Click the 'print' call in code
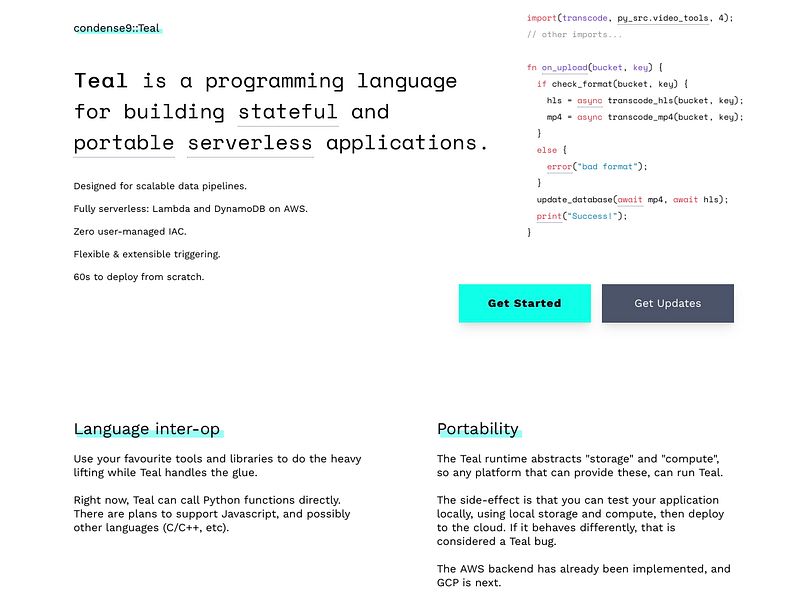800x600 pixels. [x=549, y=216]
